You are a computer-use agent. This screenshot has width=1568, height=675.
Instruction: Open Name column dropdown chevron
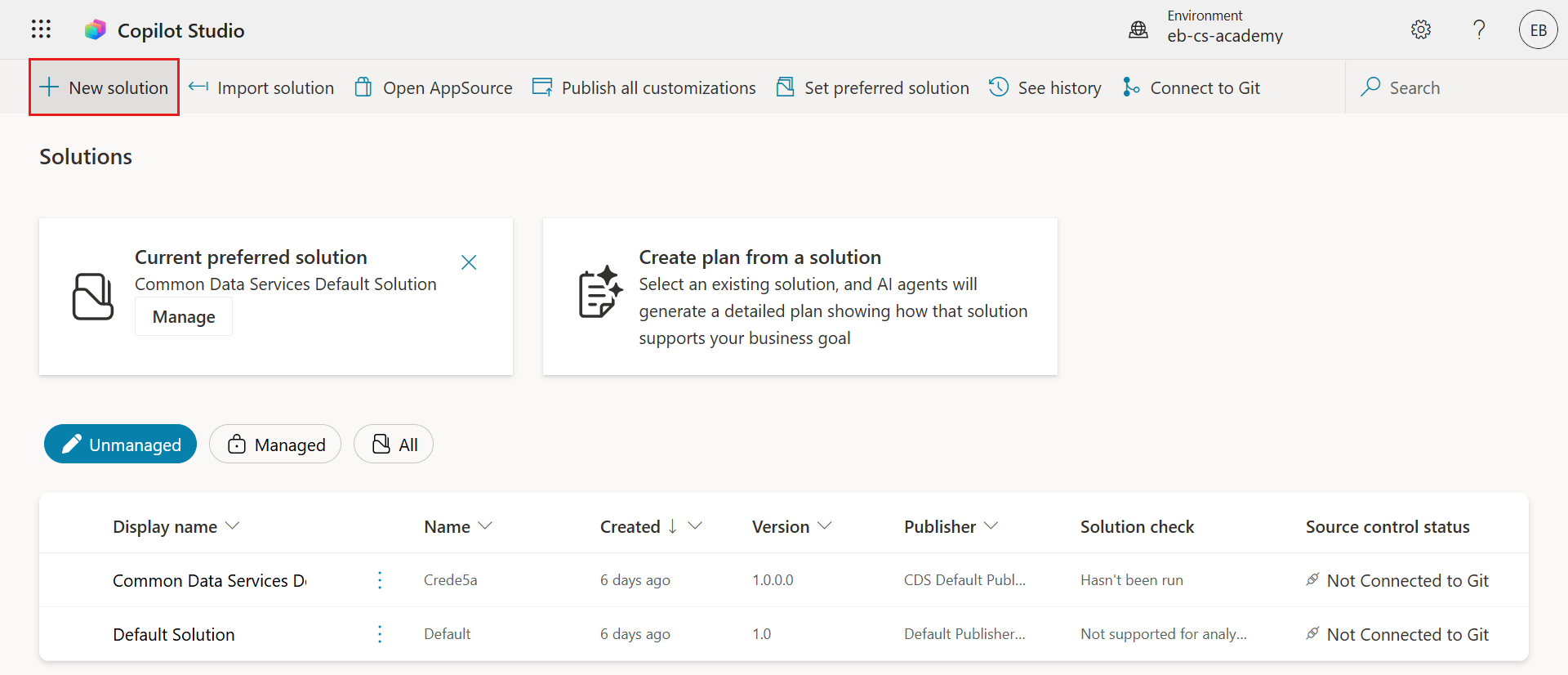(485, 525)
